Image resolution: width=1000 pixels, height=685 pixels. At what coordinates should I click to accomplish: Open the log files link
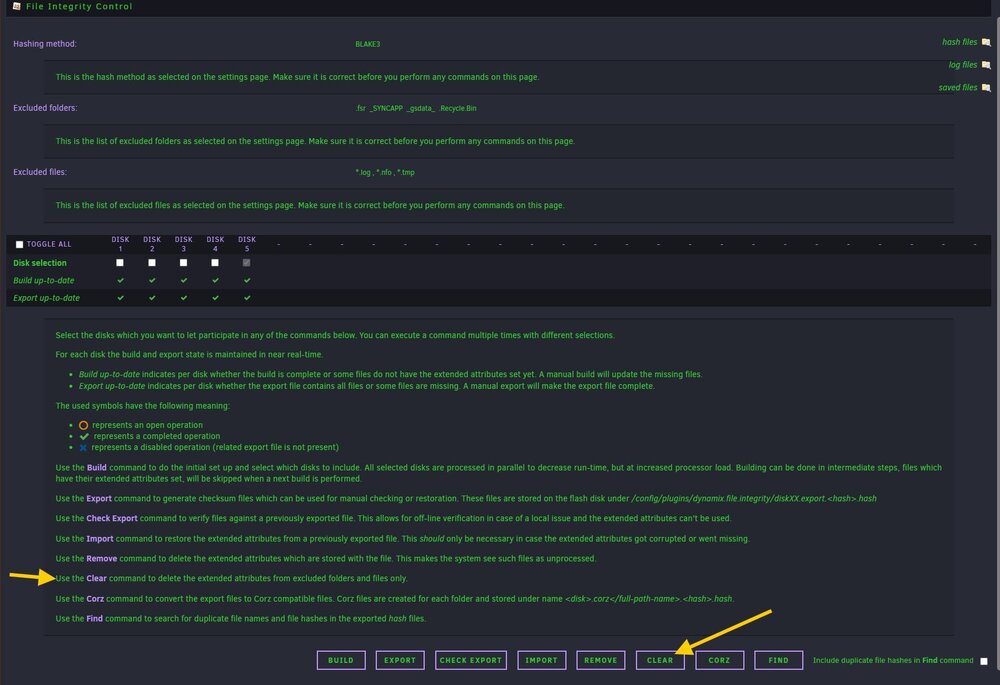(x=962, y=65)
